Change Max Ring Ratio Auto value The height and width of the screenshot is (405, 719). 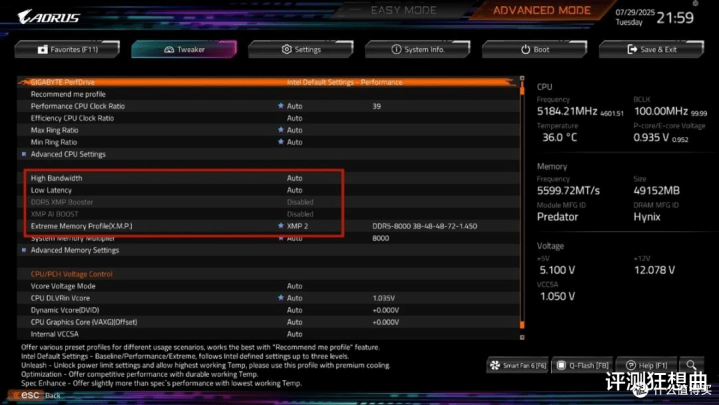tap(294, 130)
